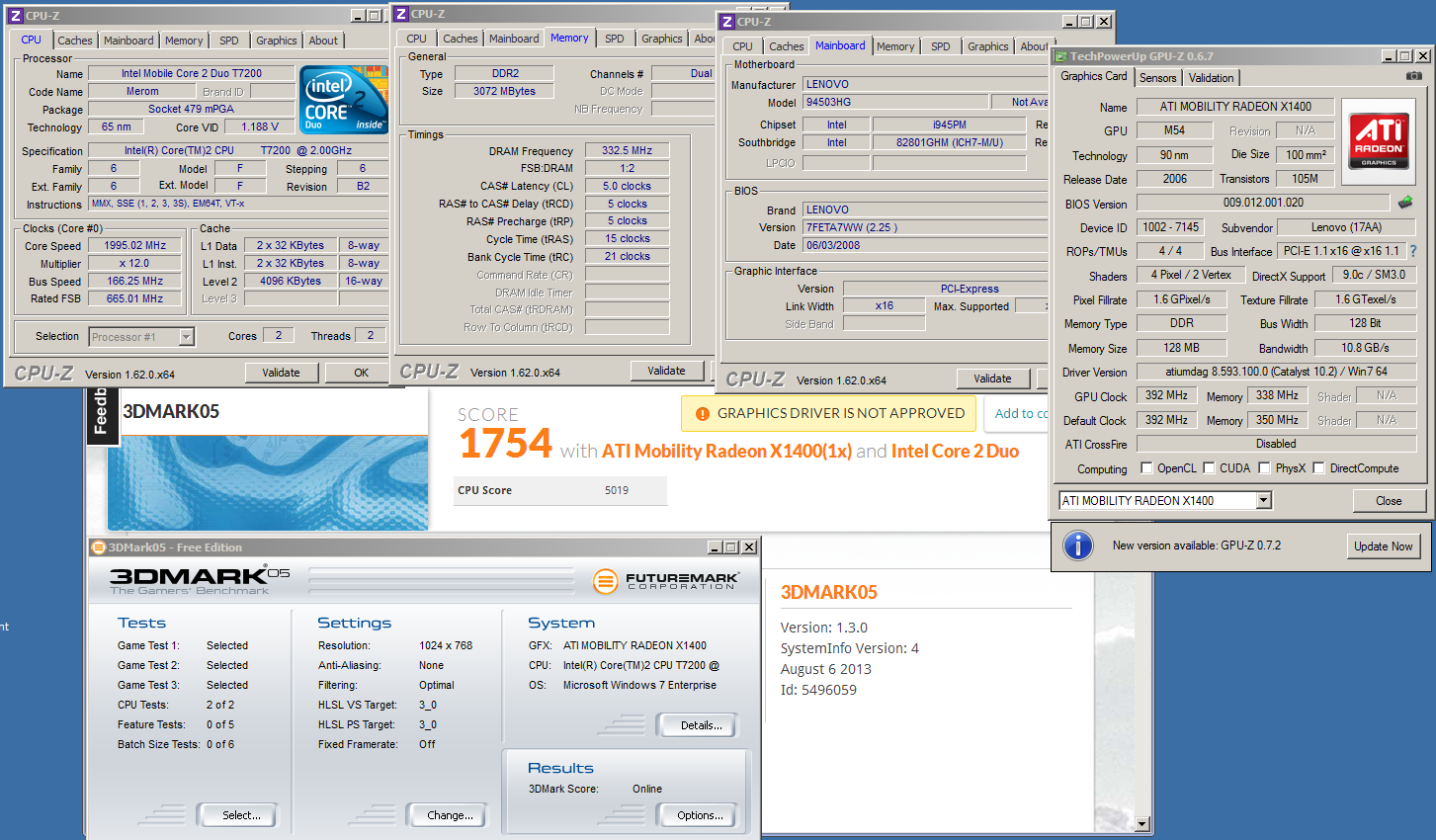Click the Futuremark Corporation logo

pyautogui.click(x=666, y=581)
